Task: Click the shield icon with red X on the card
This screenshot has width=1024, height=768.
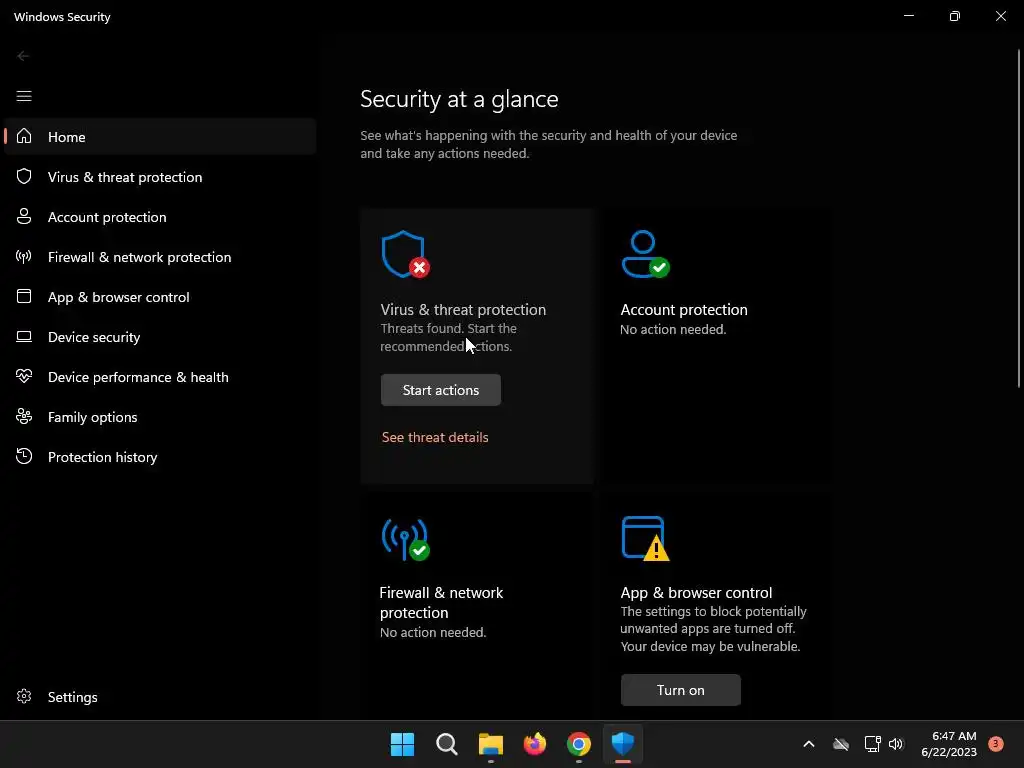Action: [x=406, y=254]
